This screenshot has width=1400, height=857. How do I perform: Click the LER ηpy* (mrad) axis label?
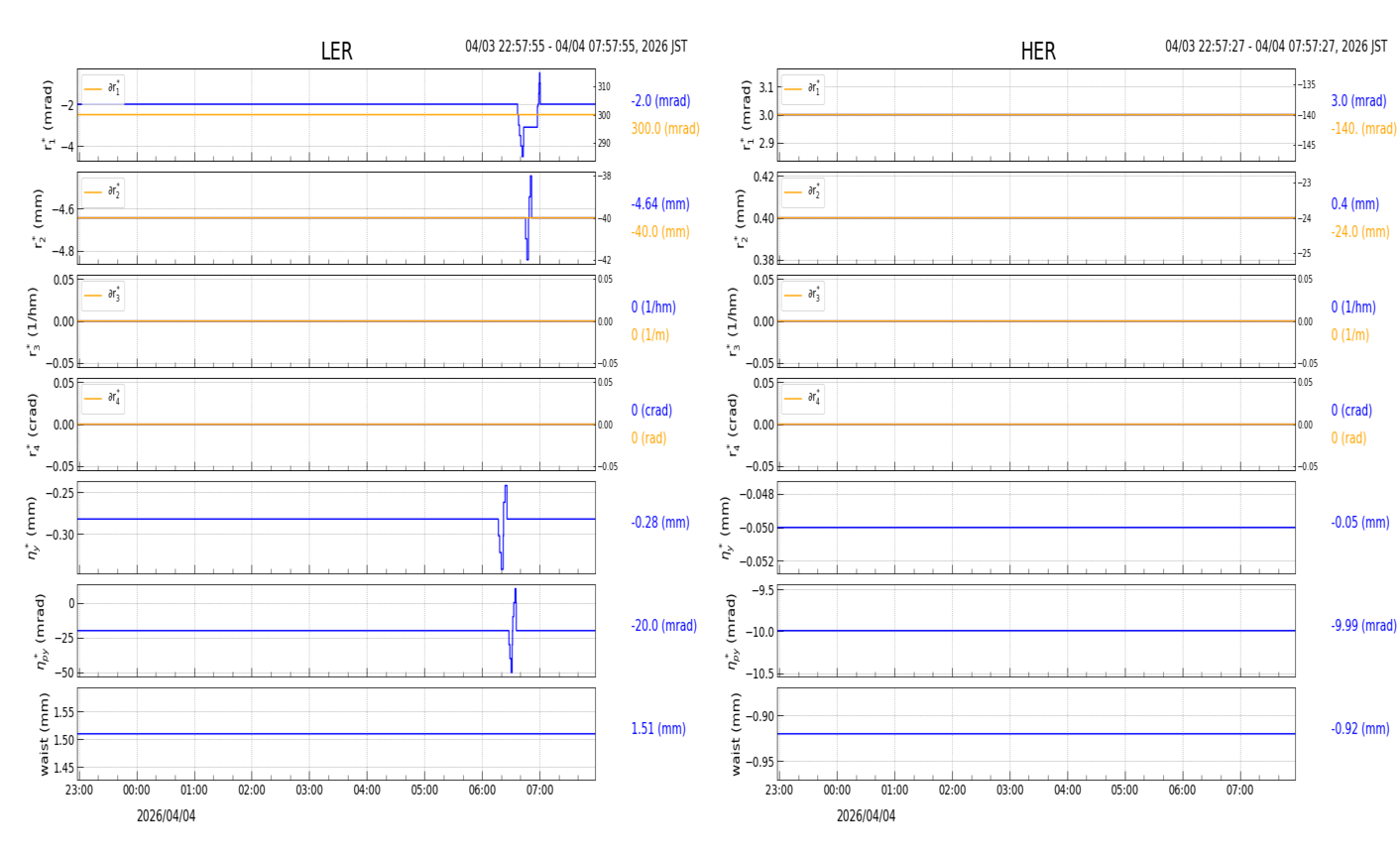coord(42,631)
